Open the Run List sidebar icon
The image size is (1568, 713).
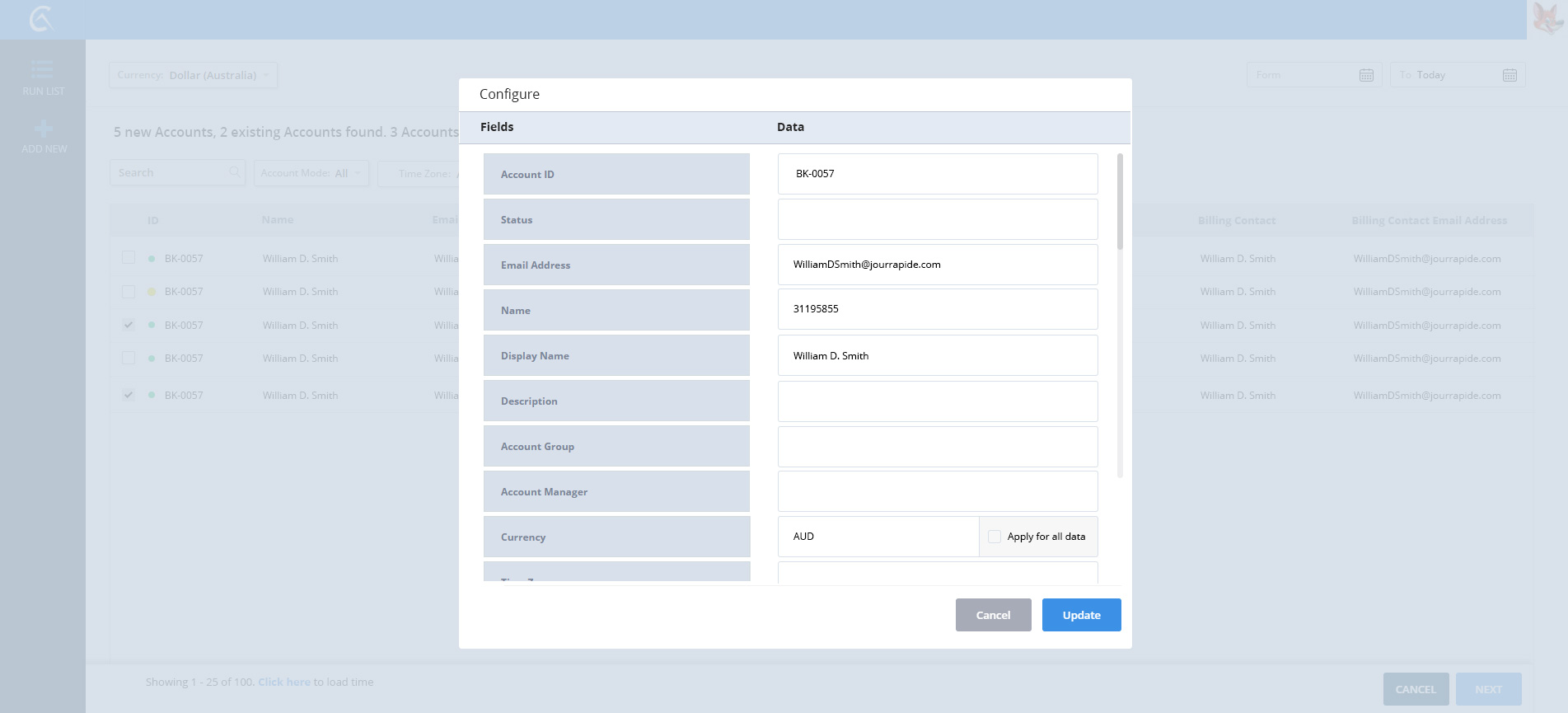click(x=43, y=70)
